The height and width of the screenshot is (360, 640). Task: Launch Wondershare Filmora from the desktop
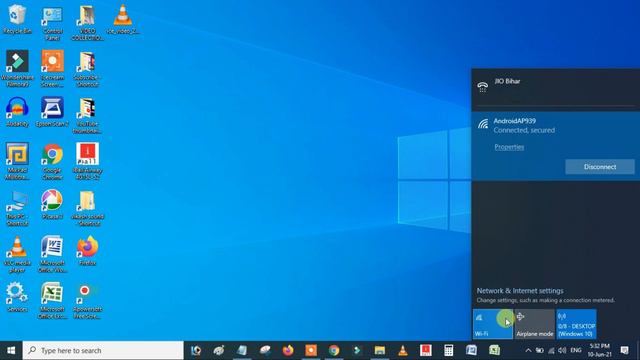(x=17, y=68)
